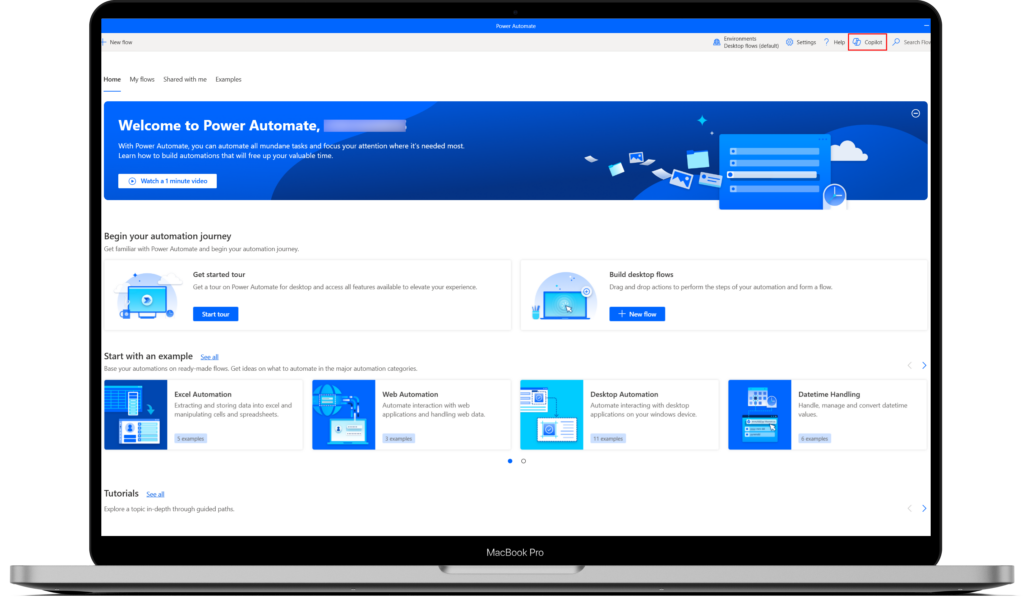This screenshot has width=1024, height=598.
Task: Open See all link for Tutorials
Action: (x=155, y=494)
